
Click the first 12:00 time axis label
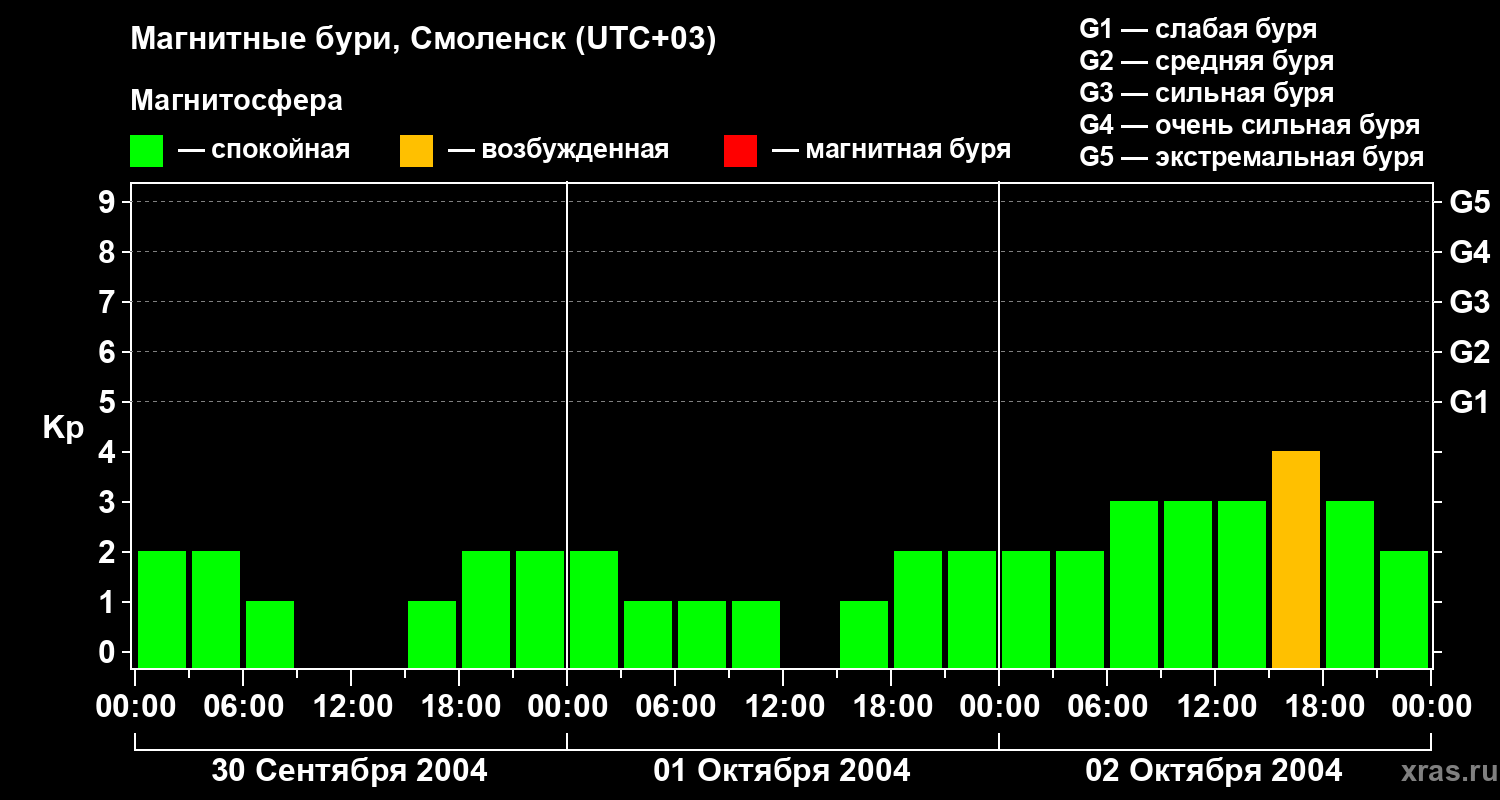(350, 706)
